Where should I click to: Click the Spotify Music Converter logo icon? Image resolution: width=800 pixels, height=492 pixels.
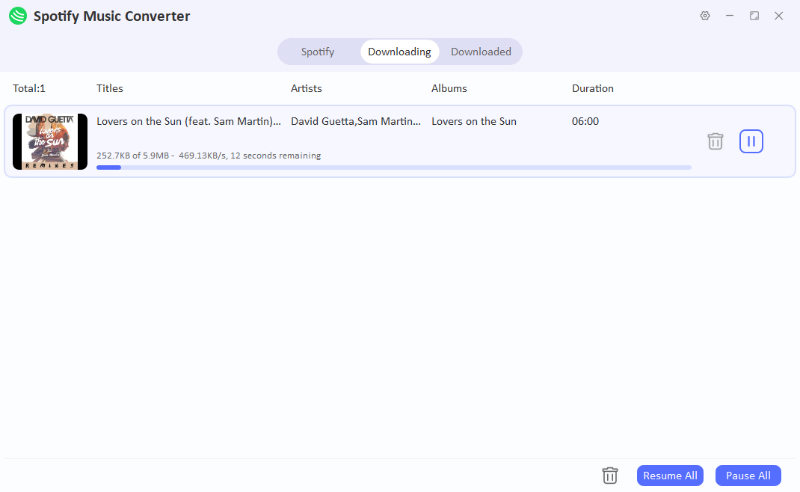[x=17, y=16]
